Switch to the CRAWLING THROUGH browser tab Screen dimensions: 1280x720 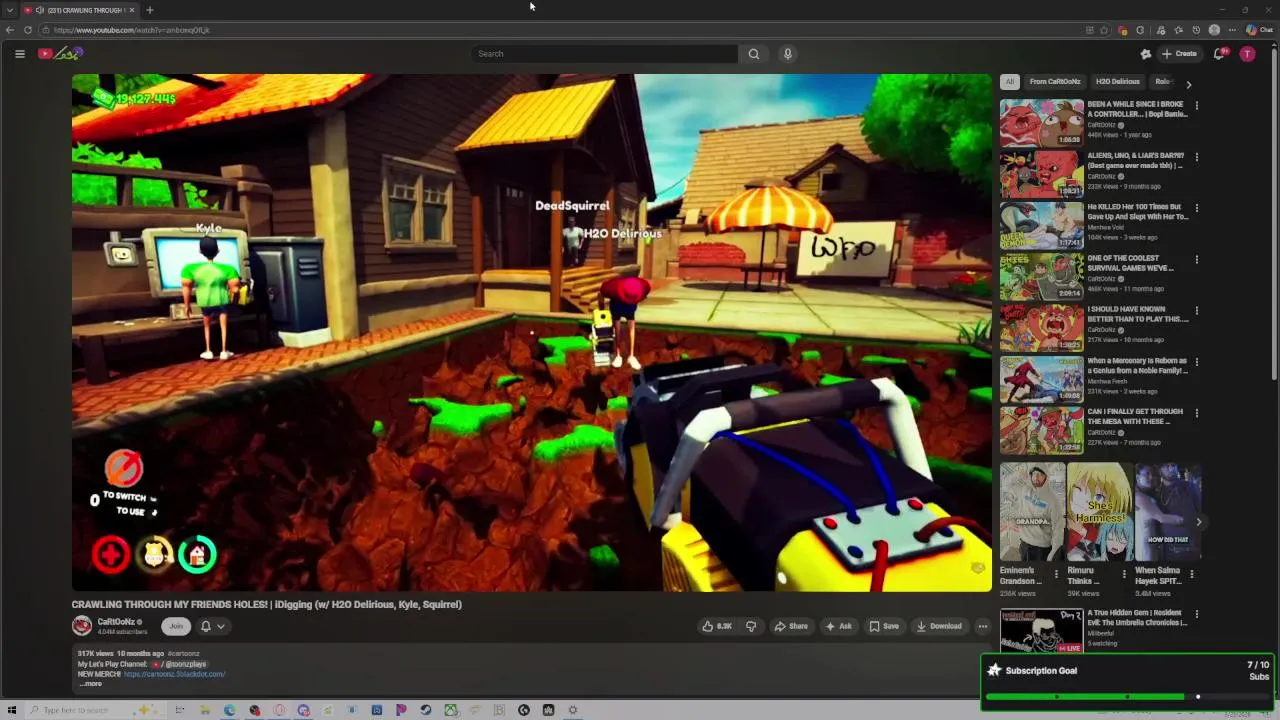[78, 10]
